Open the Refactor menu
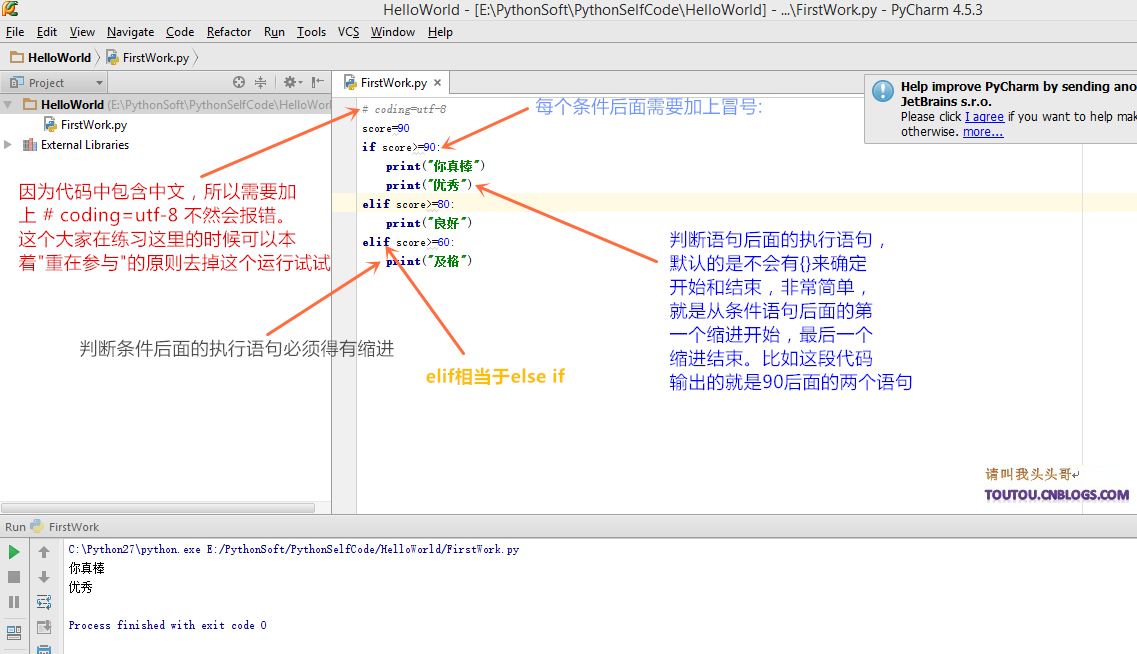 228,32
